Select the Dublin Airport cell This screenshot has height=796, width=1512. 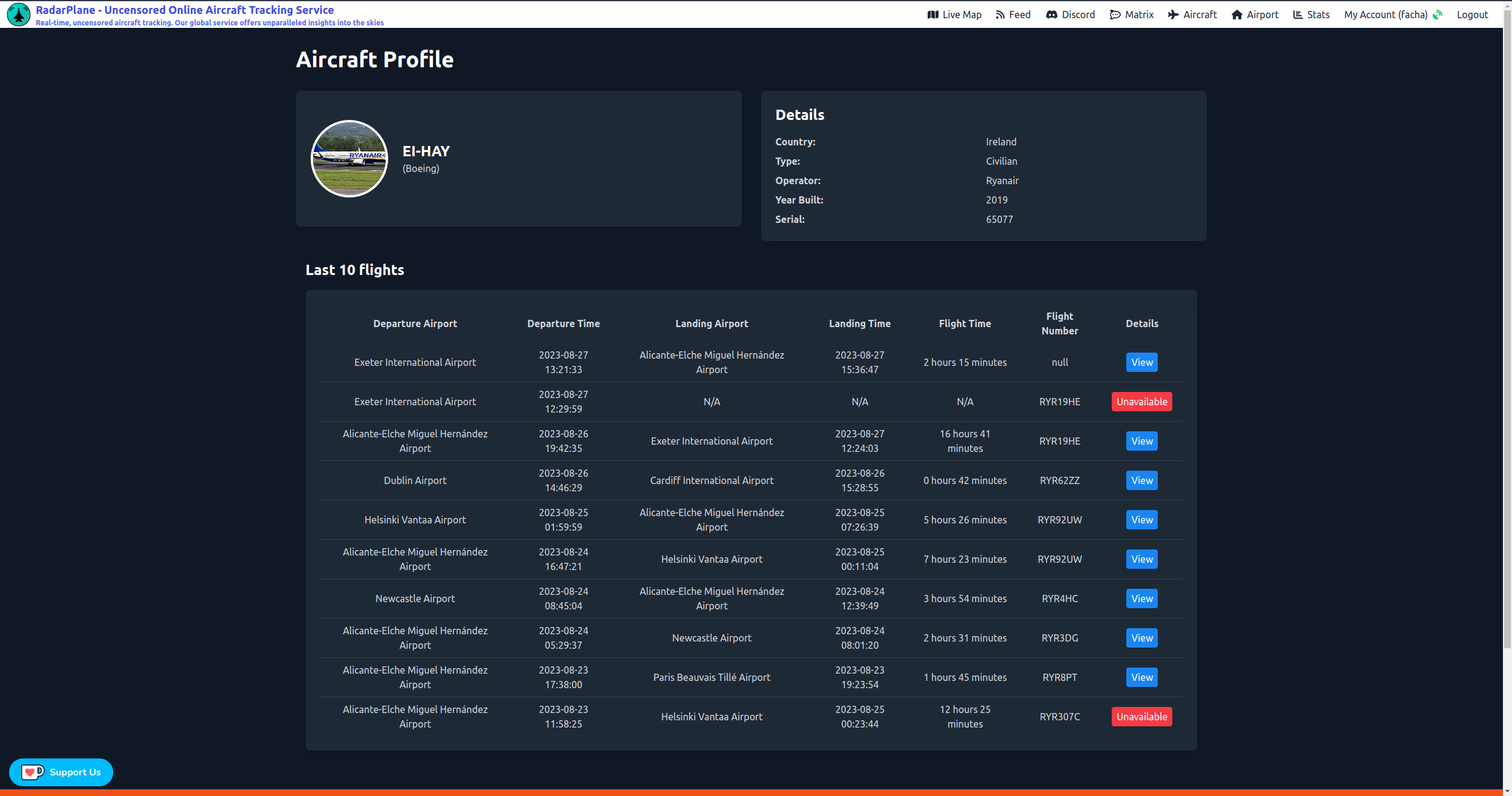pyautogui.click(x=415, y=480)
